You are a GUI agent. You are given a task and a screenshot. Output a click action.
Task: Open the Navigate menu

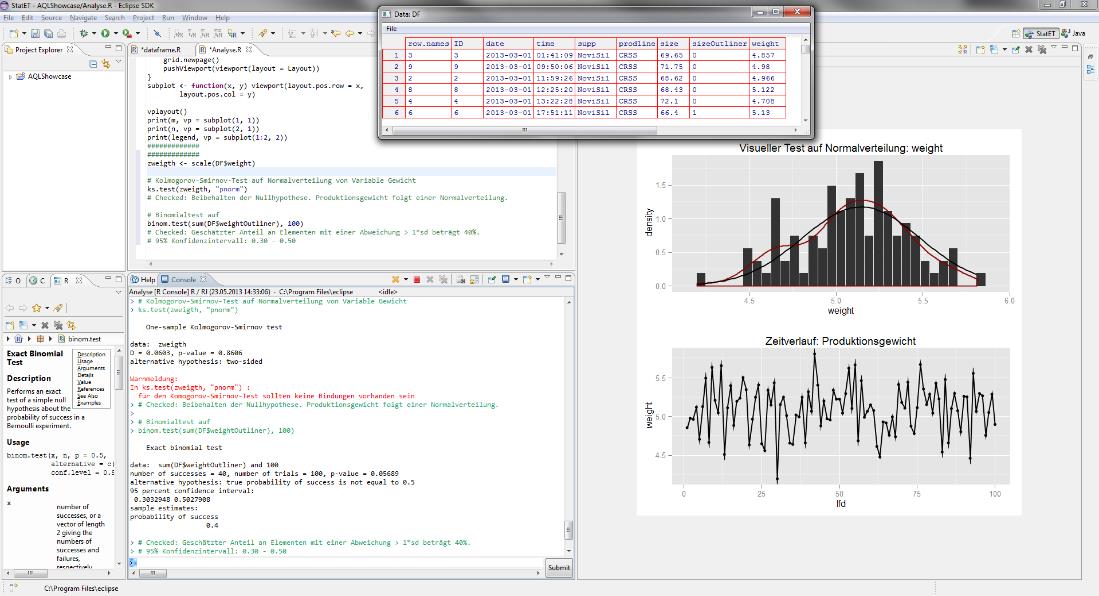[x=83, y=18]
